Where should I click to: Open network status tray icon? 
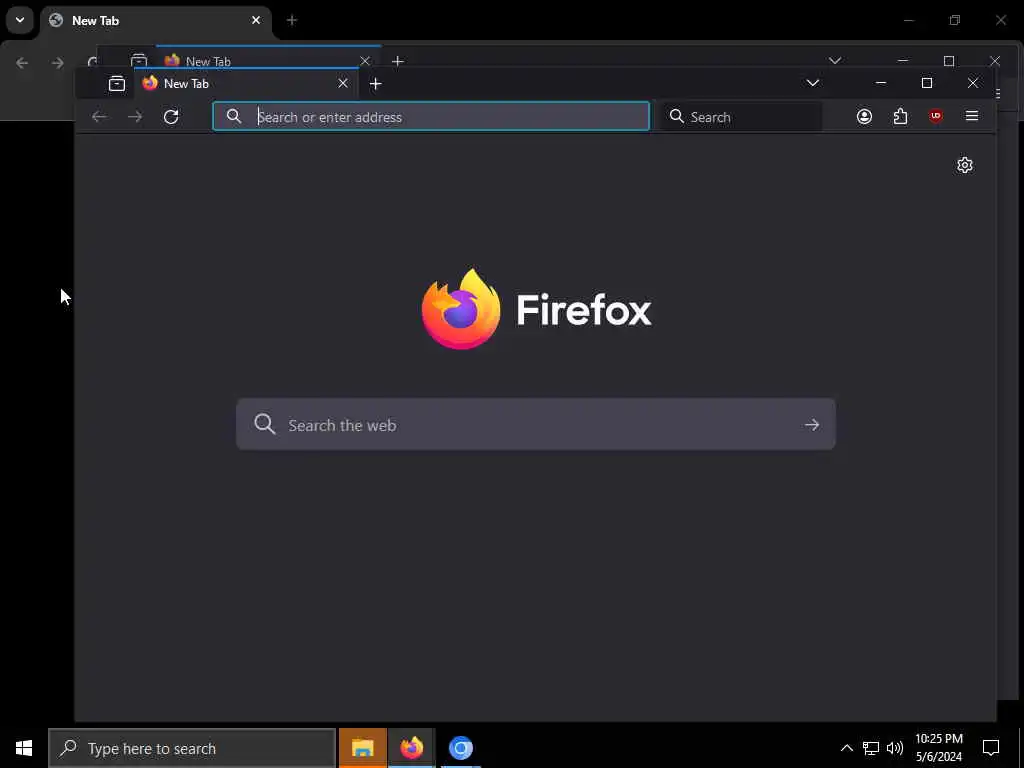pos(871,748)
